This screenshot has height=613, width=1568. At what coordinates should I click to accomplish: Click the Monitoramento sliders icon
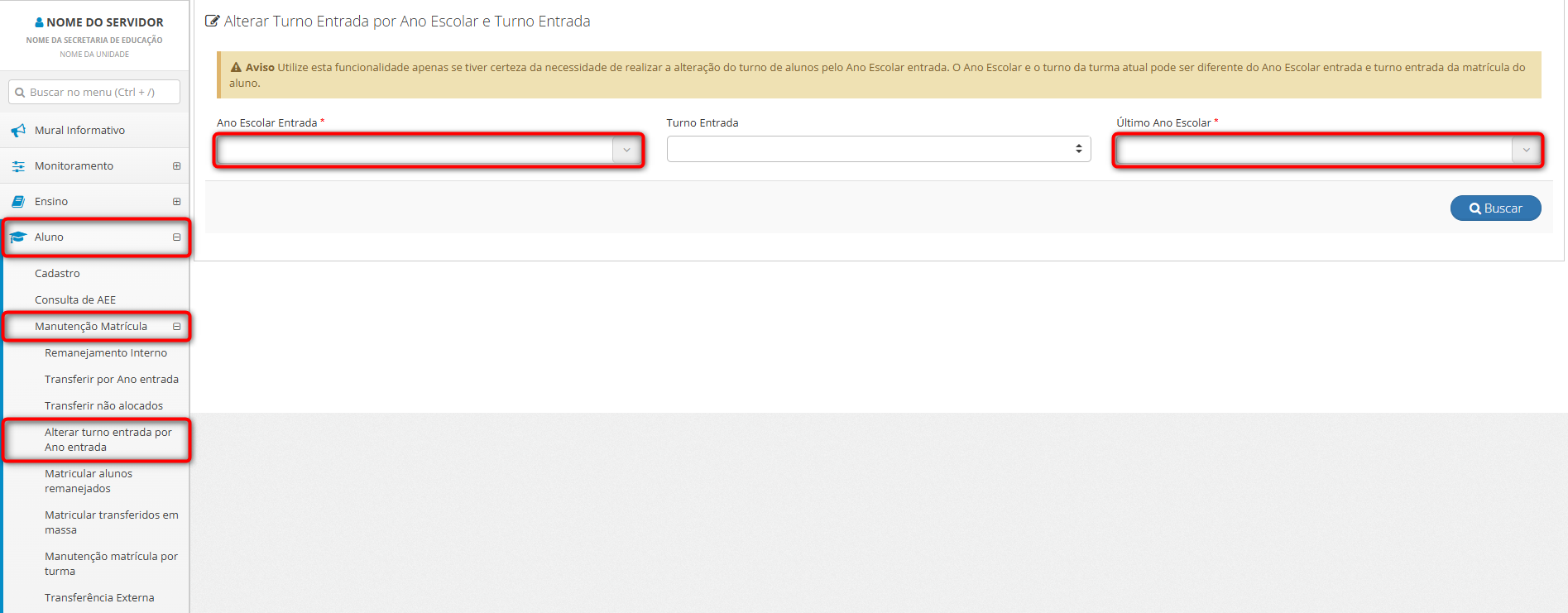[18, 166]
